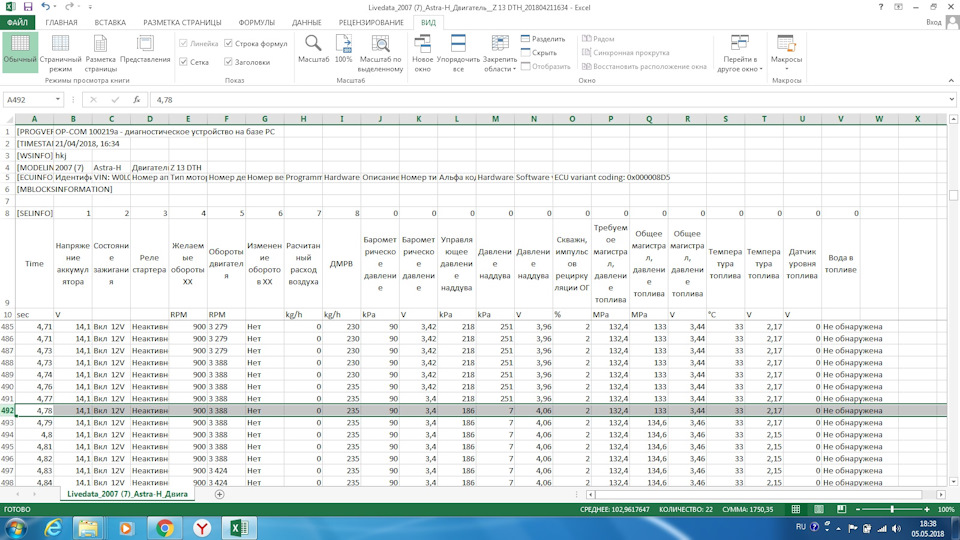Click the Select All corner button
The height and width of the screenshot is (540, 960).
7,119
